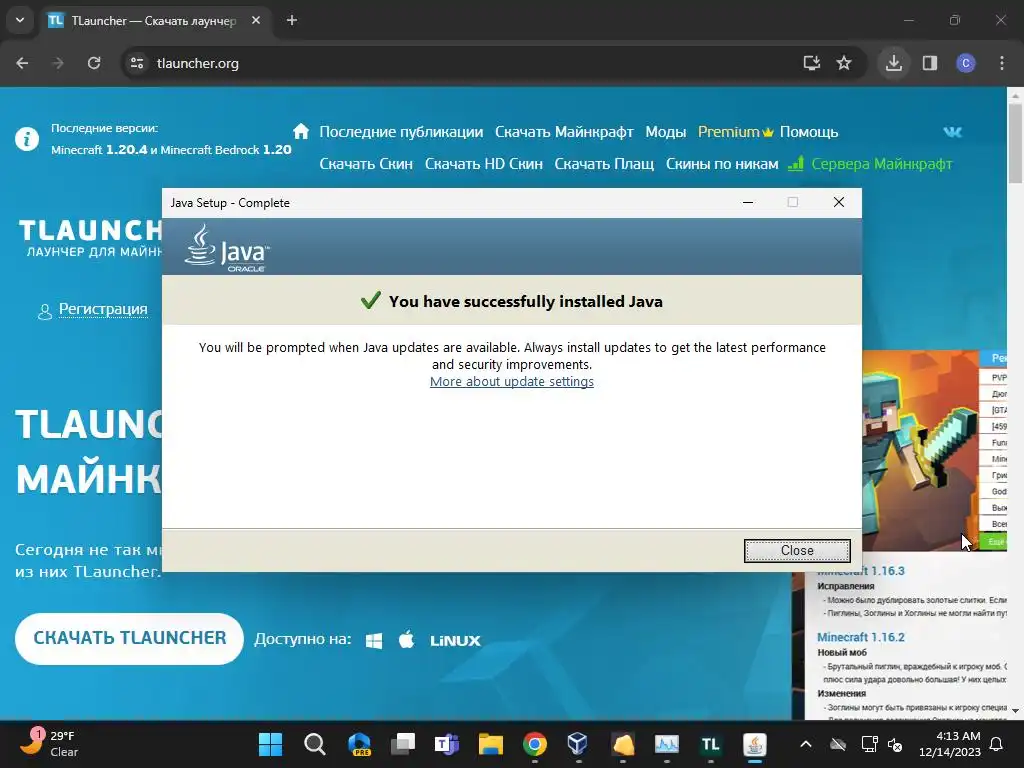Choose the Linux platform logo

pos(455,641)
